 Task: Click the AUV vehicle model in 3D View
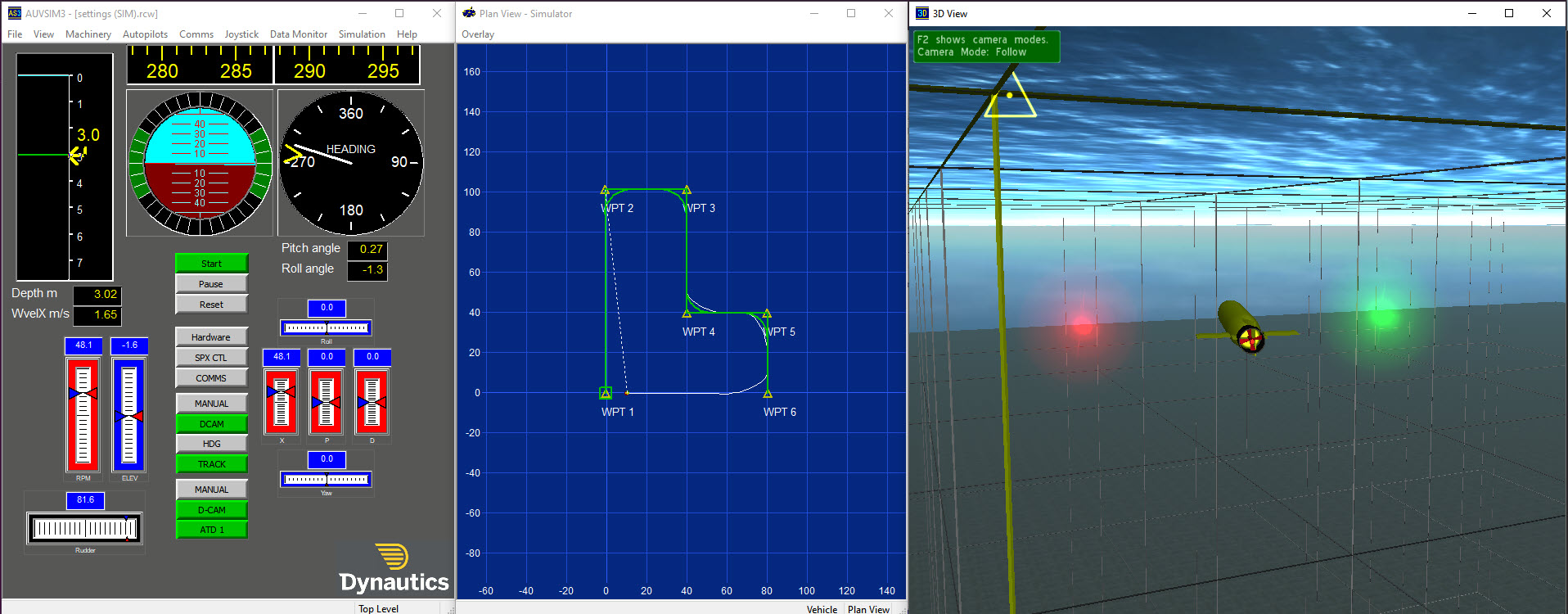(x=1241, y=327)
